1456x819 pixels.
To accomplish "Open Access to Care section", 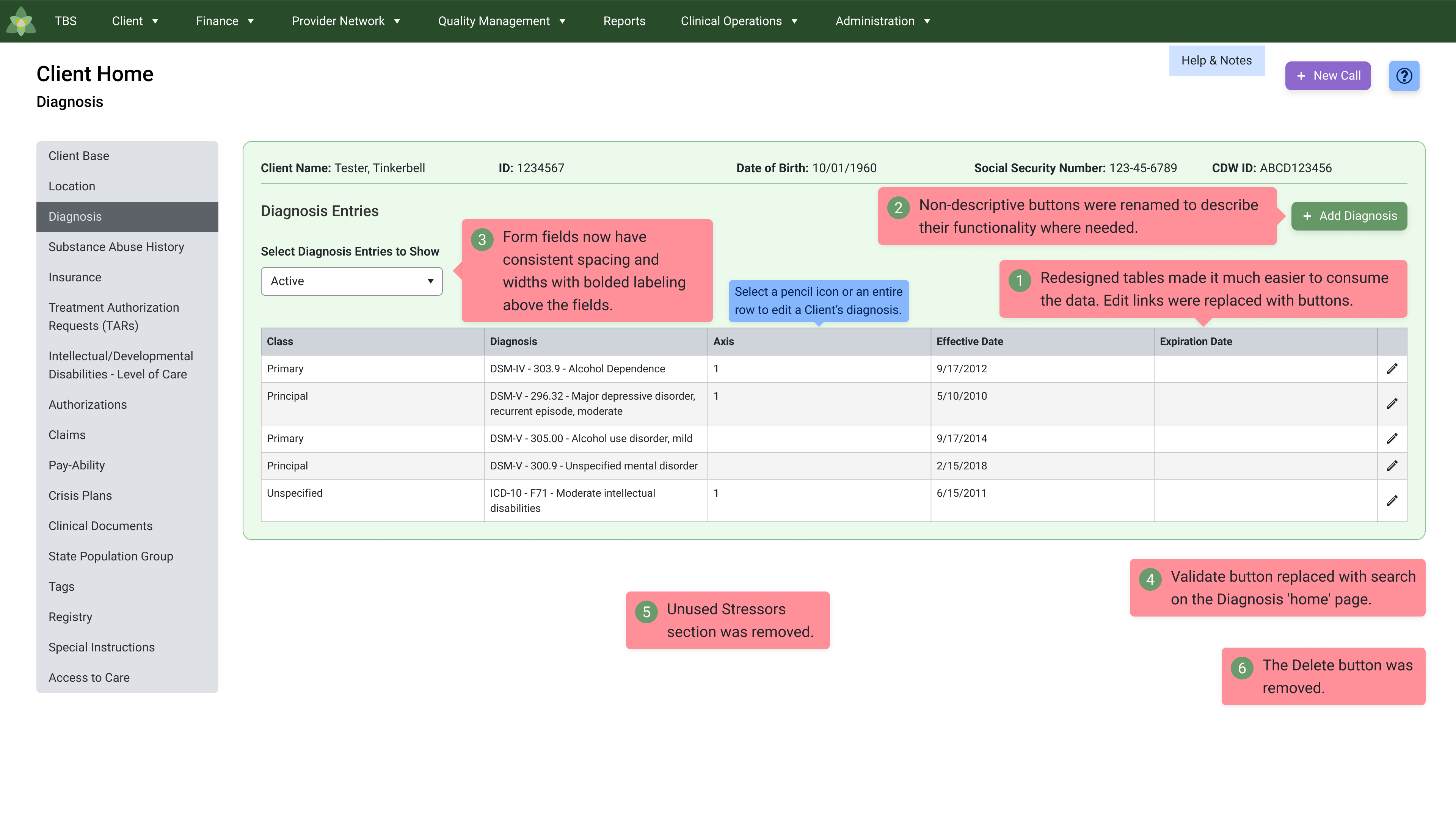I will click(127, 678).
